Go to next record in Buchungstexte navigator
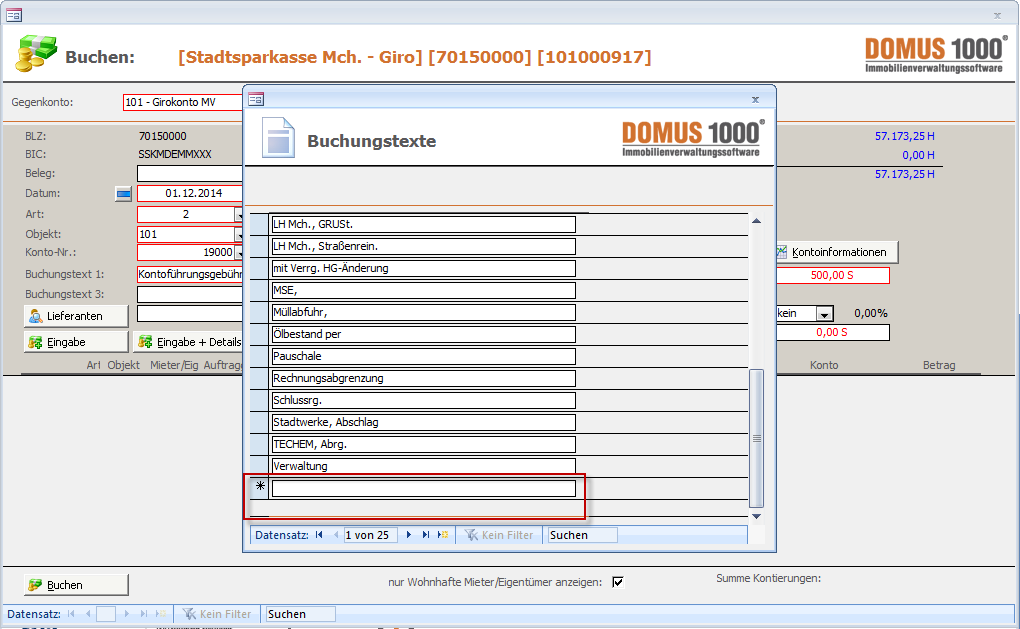 pos(409,535)
